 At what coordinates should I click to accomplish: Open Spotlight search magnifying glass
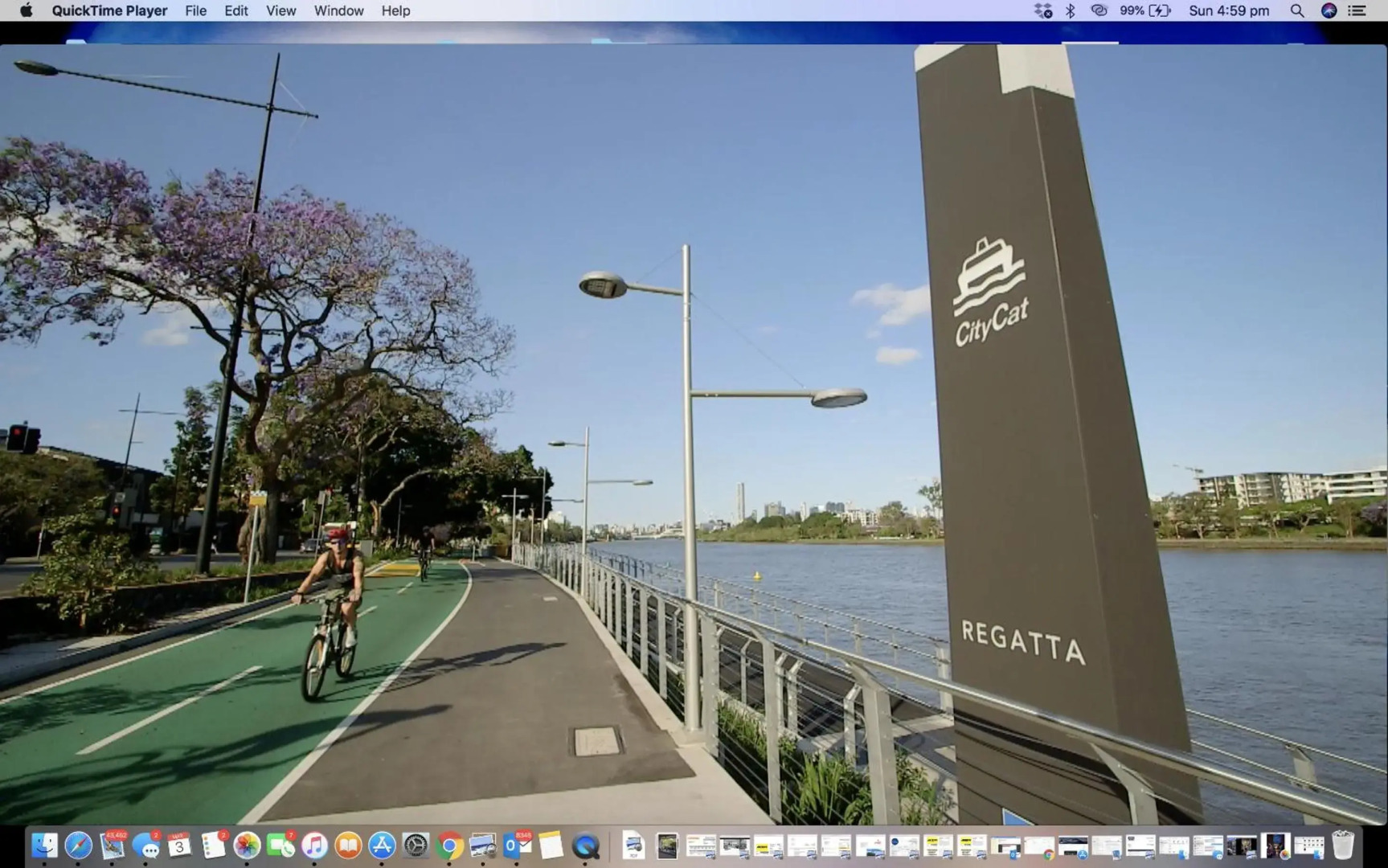pyautogui.click(x=1297, y=10)
